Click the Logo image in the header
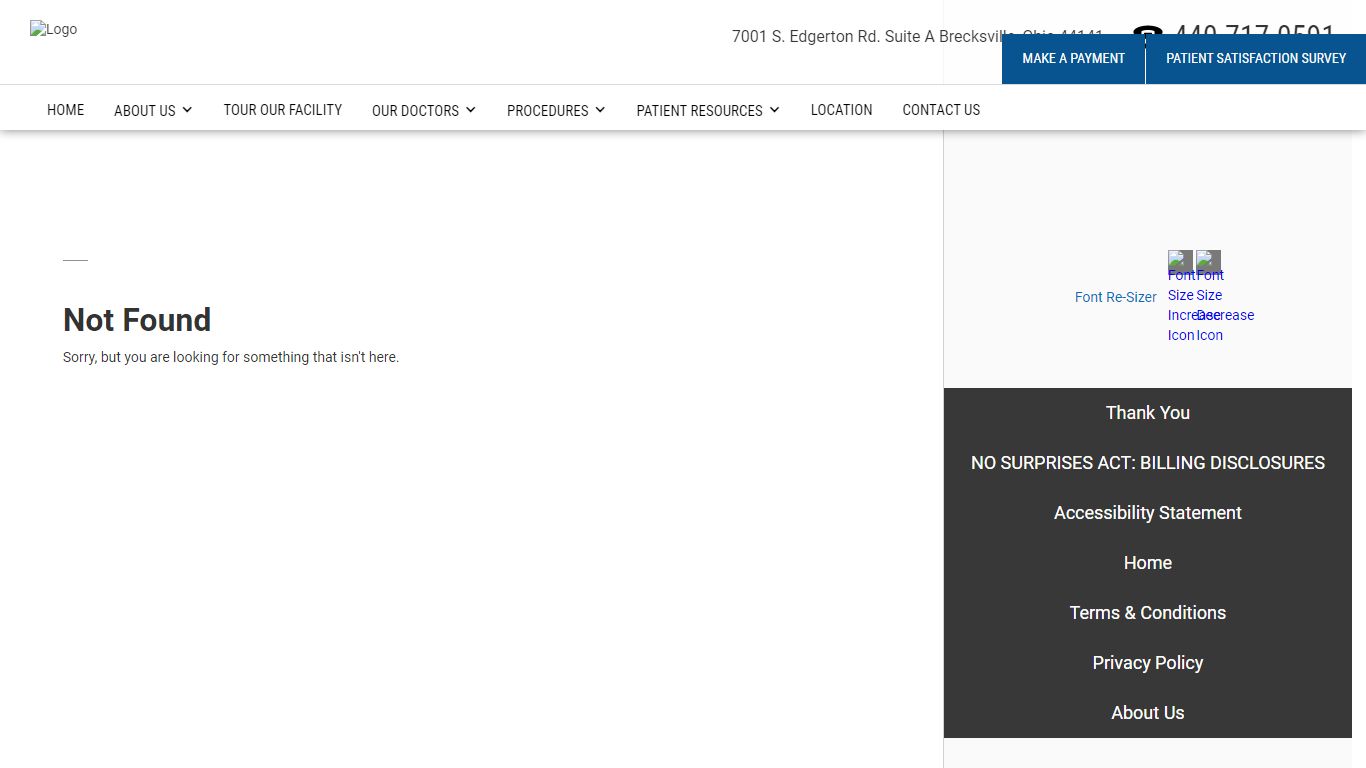Screen dimensions: 1366x768 click(x=54, y=29)
